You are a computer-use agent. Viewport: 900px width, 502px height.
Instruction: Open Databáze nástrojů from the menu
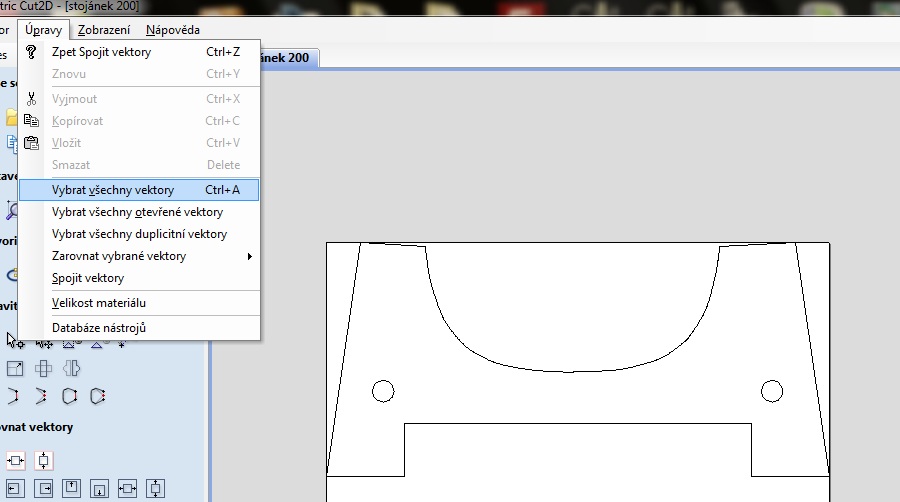point(99,328)
